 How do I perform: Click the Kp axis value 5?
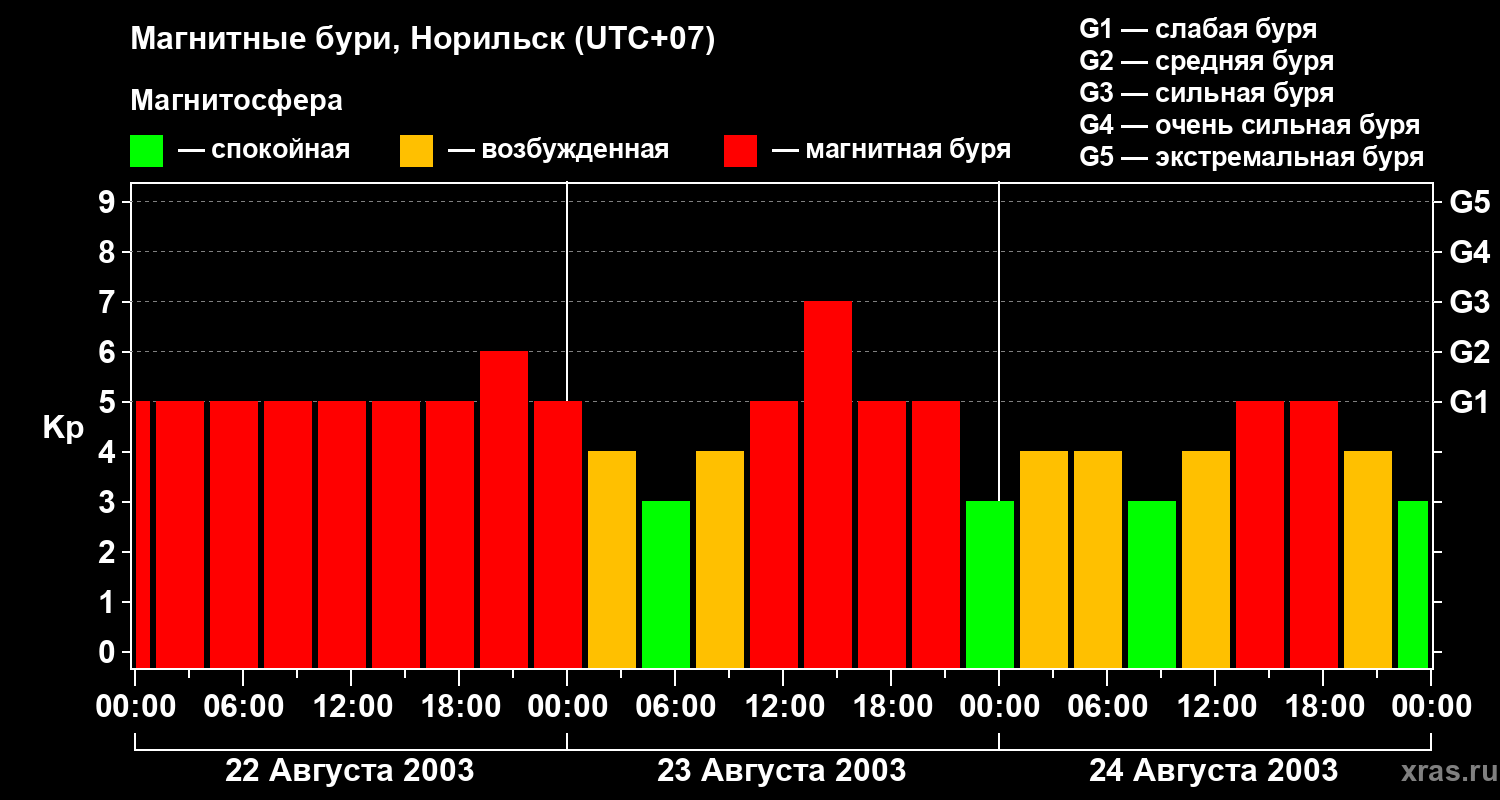point(109,403)
